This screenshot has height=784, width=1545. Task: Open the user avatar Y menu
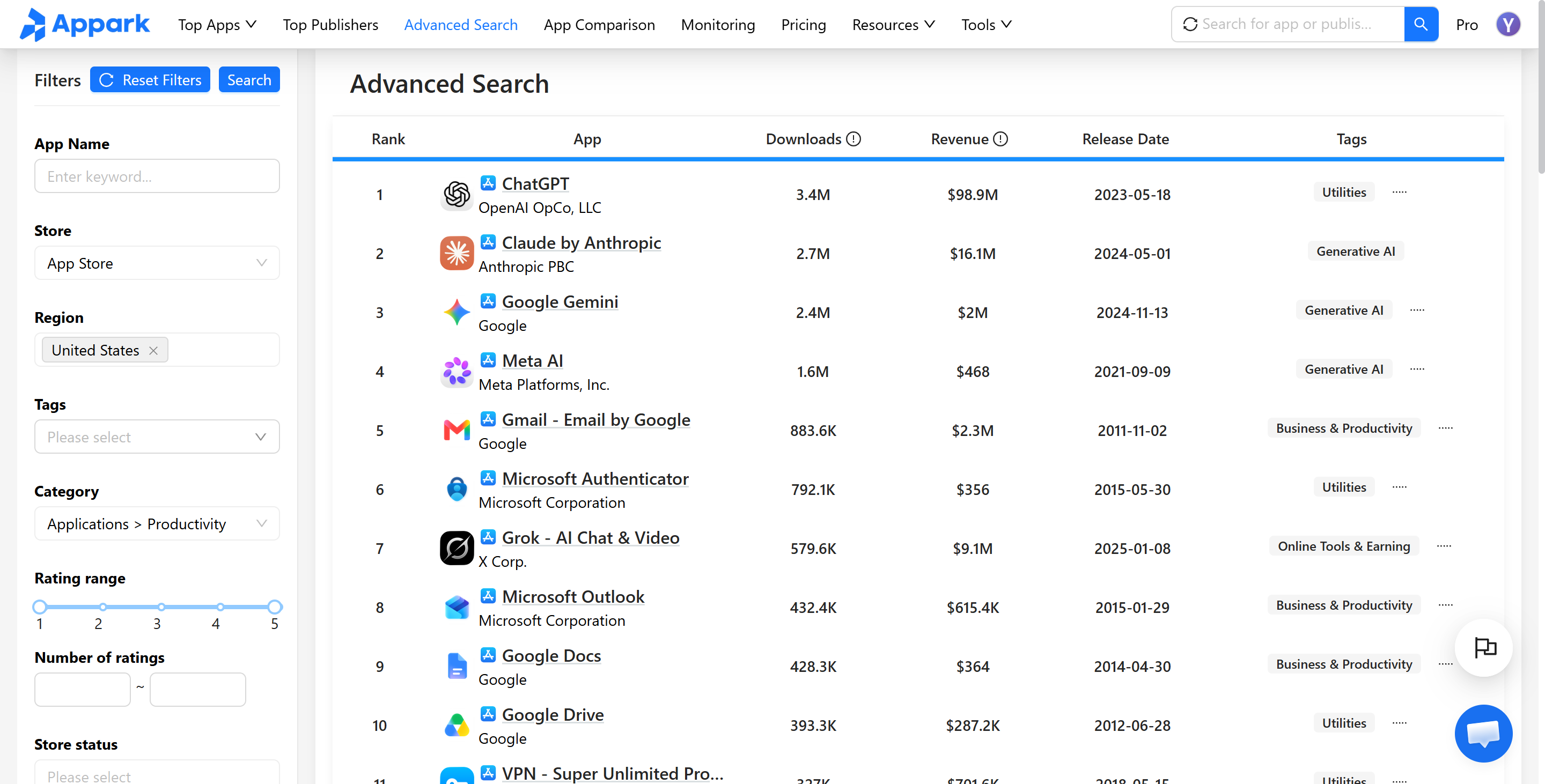tap(1508, 25)
